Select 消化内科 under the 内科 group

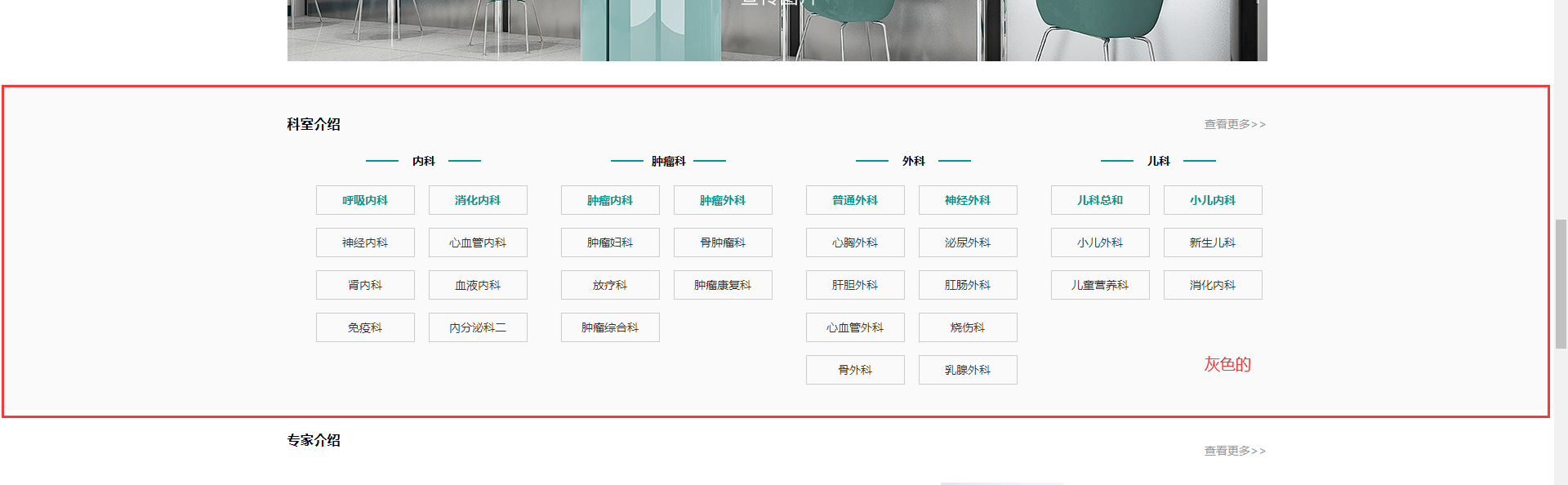478,200
